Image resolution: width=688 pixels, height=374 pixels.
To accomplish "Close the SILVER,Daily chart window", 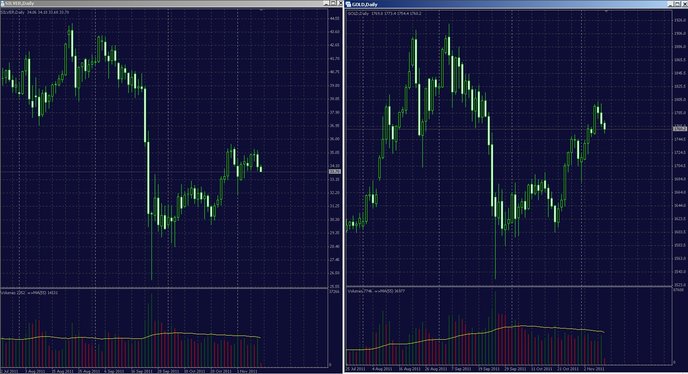I will point(340,3).
